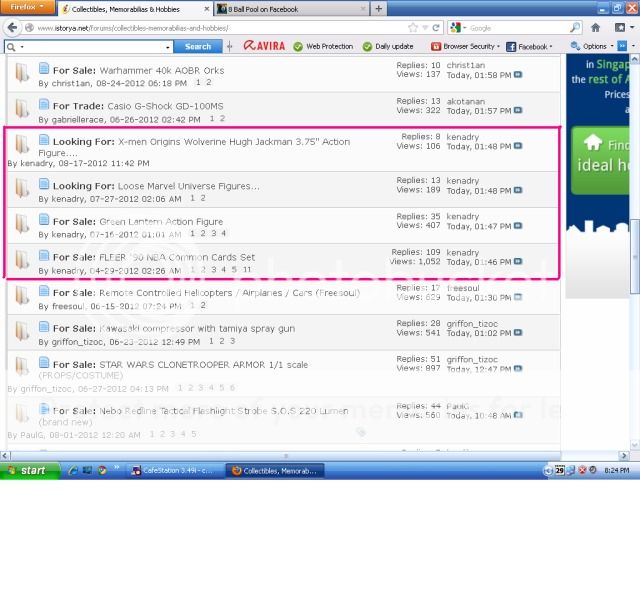640x604 pixels.
Task: Go to last post of the Warhammer thread
Action: (518, 75)
